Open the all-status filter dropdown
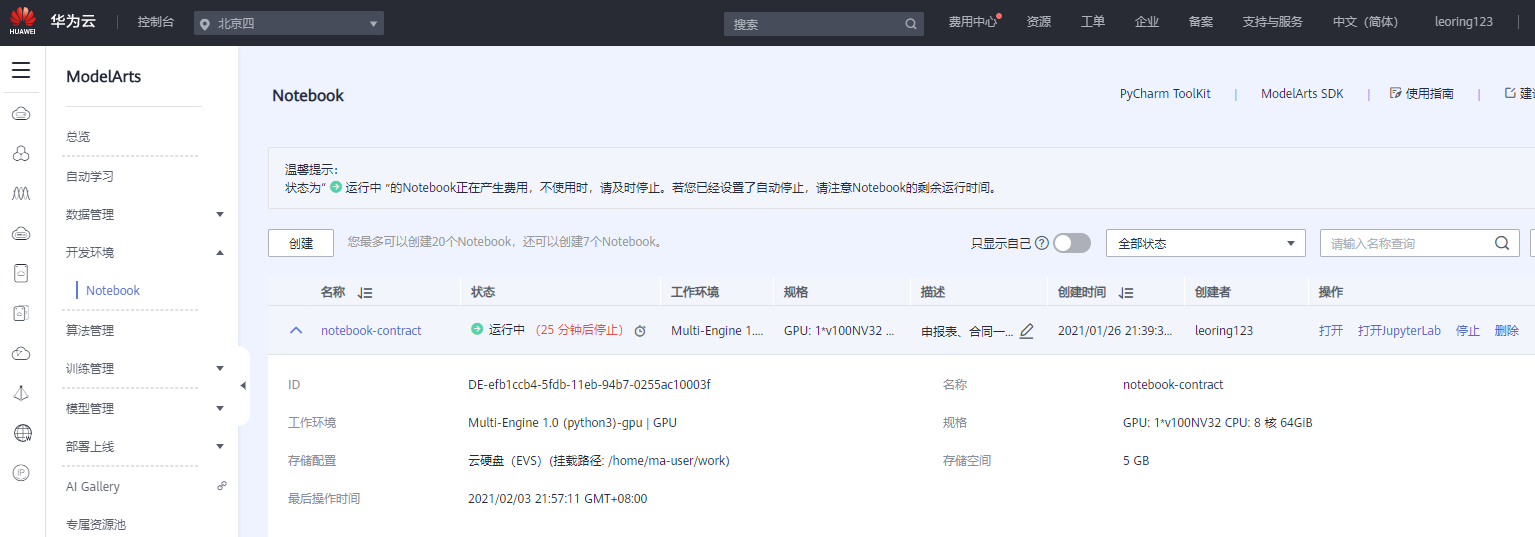 1206,243
